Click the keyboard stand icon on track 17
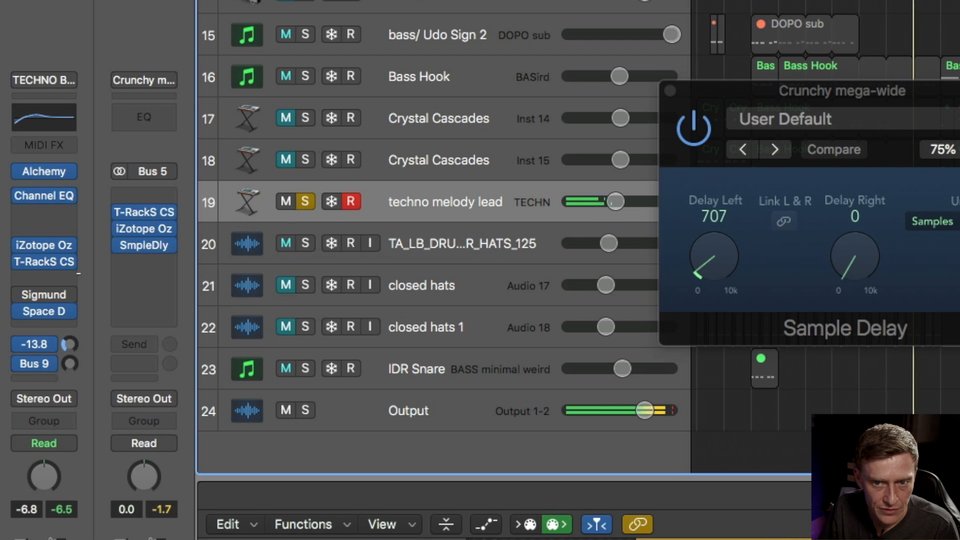The height and width of the screenshot is (540, 960). [247, 118]
